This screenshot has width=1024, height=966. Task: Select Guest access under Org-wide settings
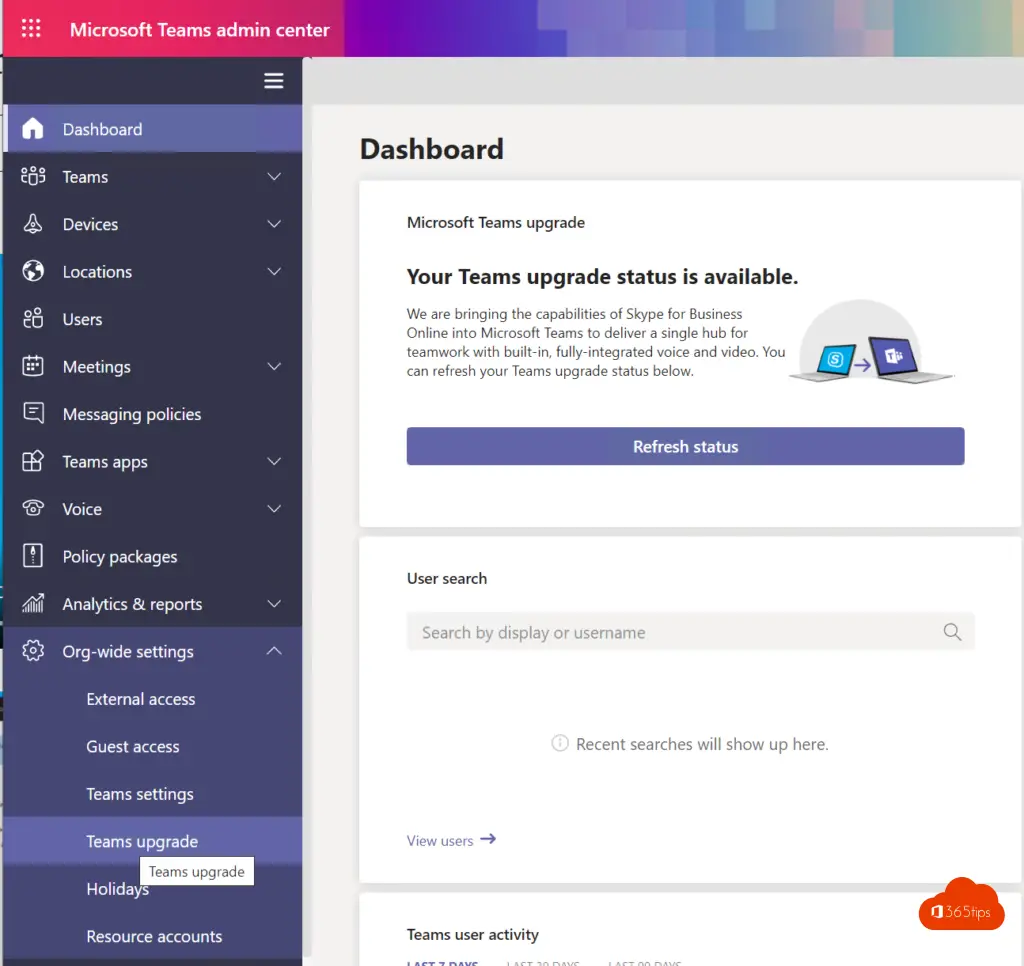click(x=153, y=747)
